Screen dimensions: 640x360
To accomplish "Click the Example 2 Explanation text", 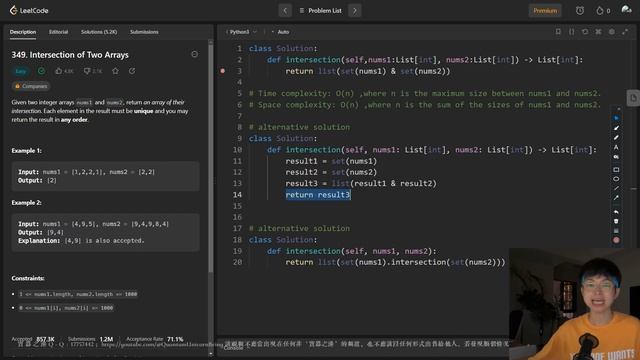I will coord(81,241).
